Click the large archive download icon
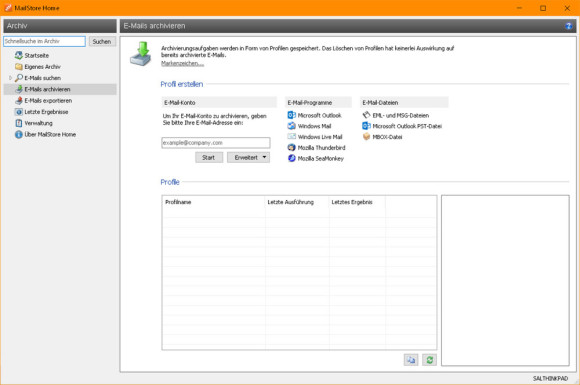 coord(141,54)
